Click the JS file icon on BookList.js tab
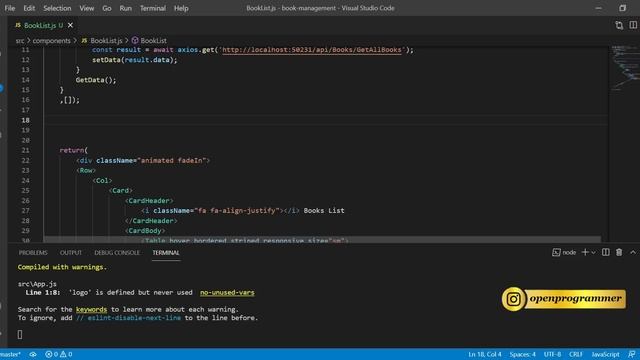This screenshot has width=640, height=360. 18,25
